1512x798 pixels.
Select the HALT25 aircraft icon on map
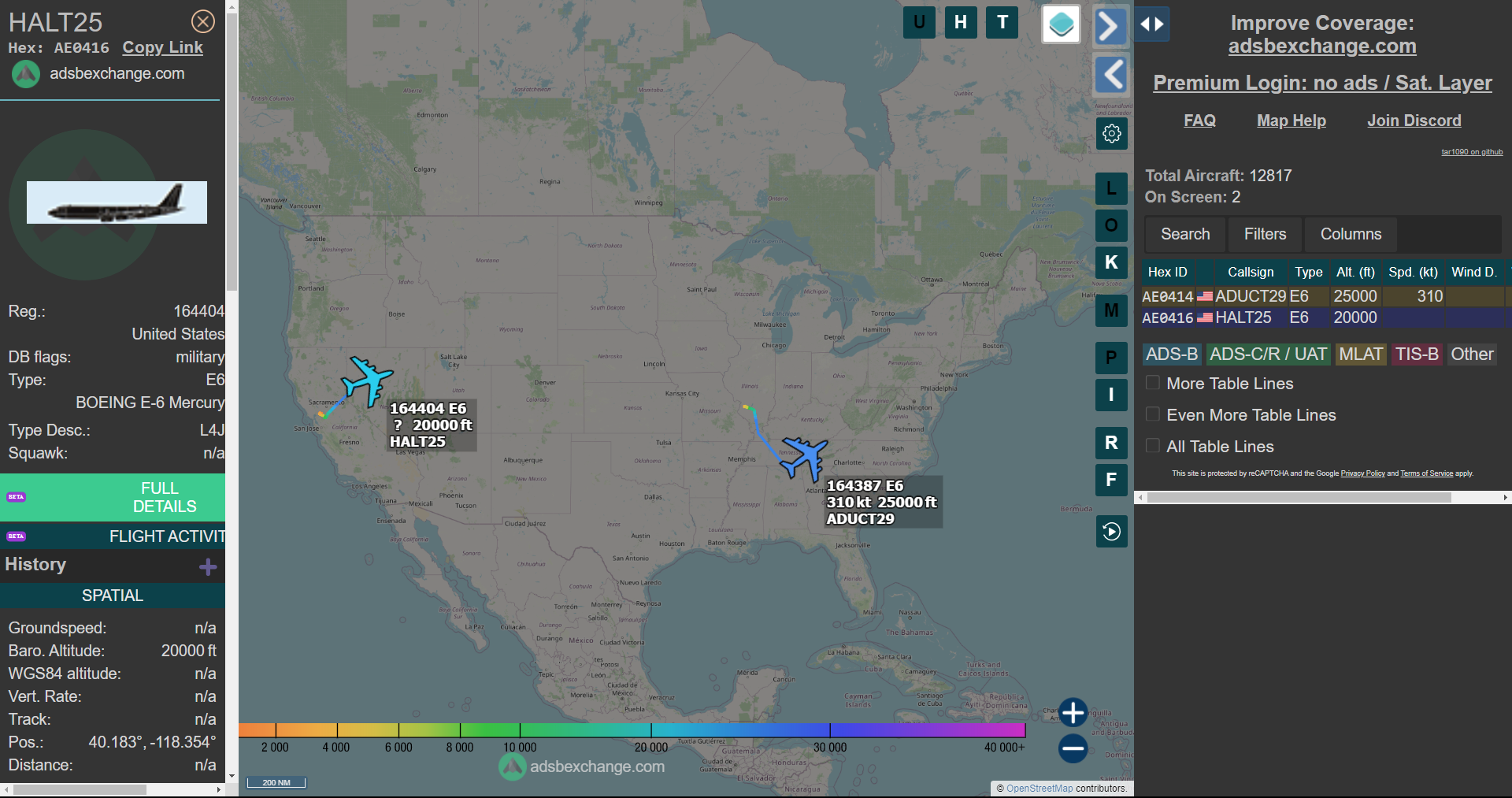[367, 380]
